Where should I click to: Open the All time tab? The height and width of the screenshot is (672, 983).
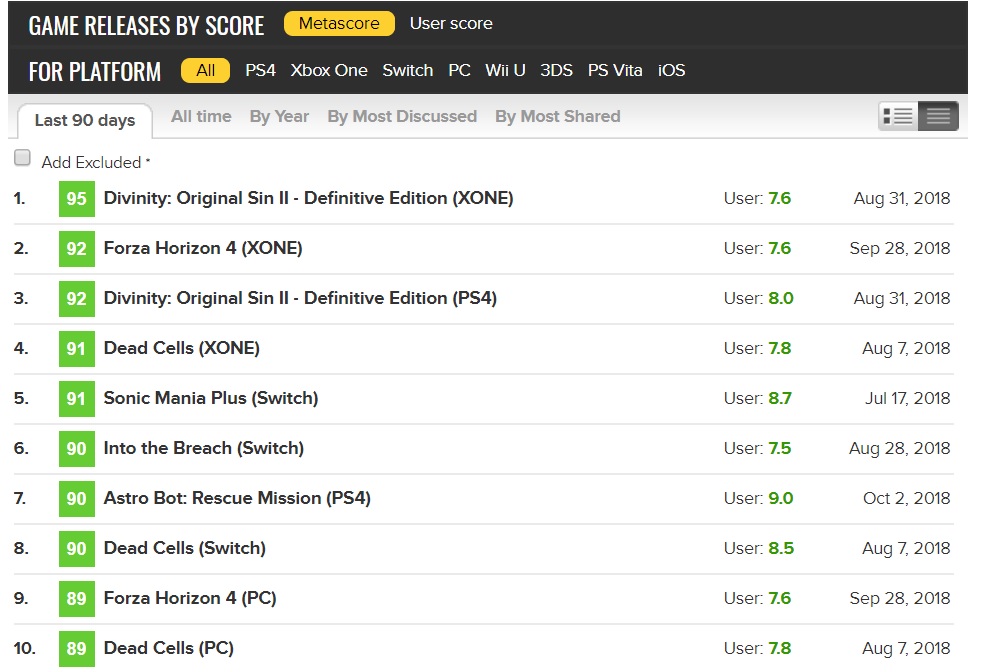click(201, 116)
